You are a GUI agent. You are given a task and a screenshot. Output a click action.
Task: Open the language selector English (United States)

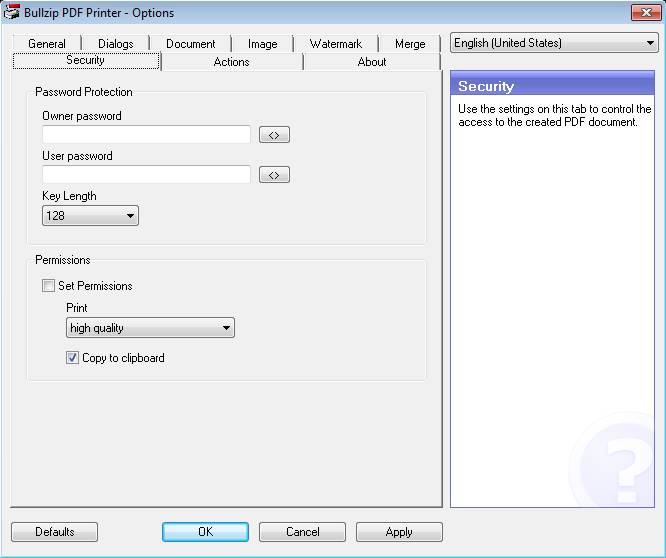(554, 43)
